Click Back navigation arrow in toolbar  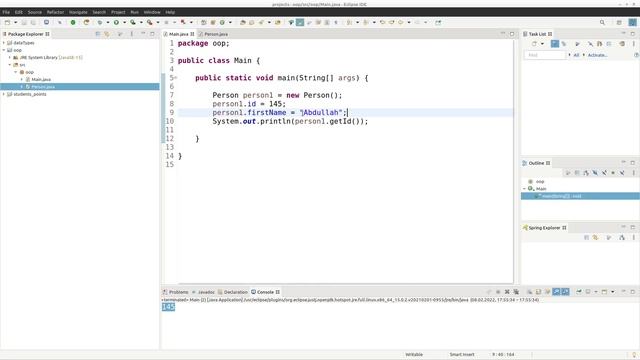tap(400, 22)
